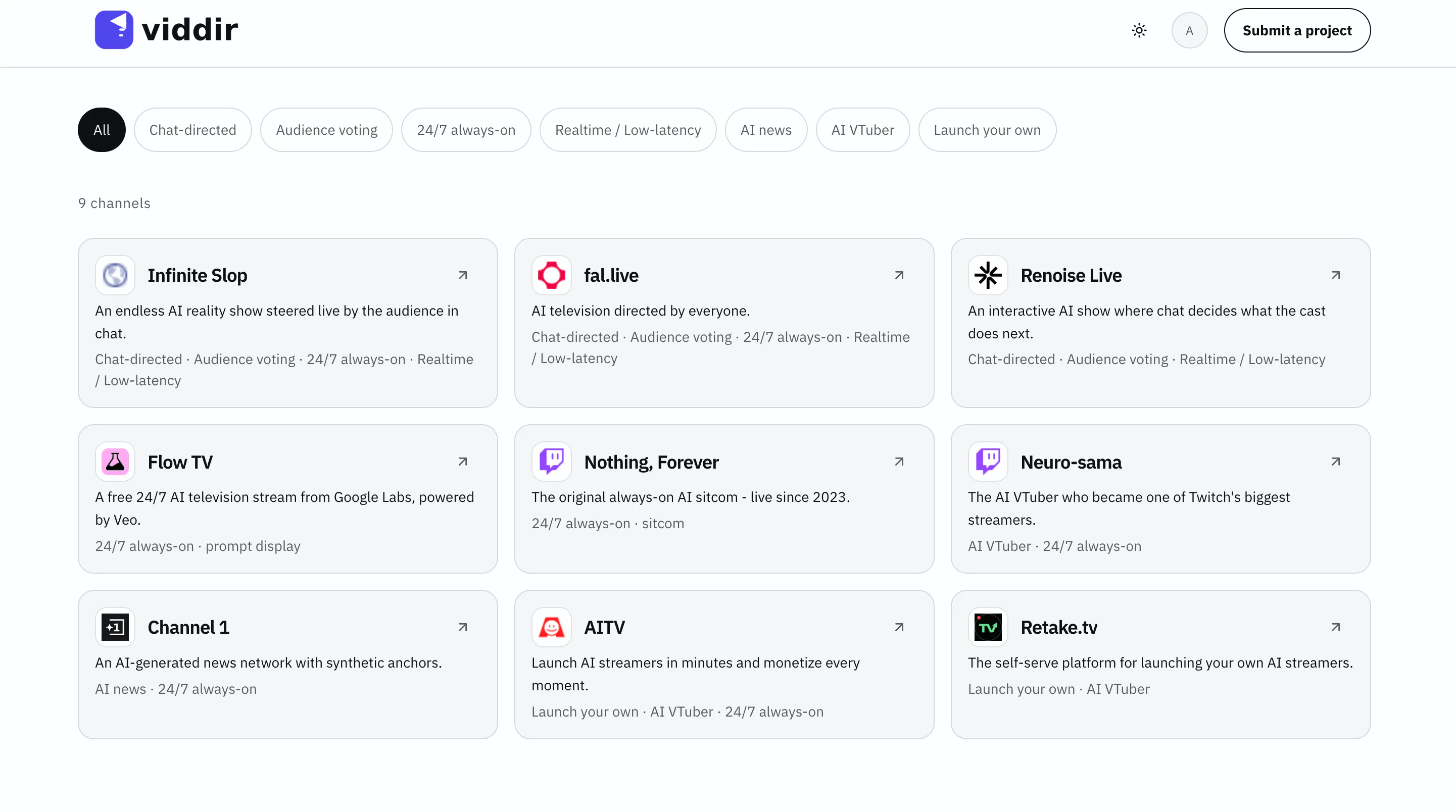Open Channel 1 external link arrow
The image size is (1456, 812).
463,627
